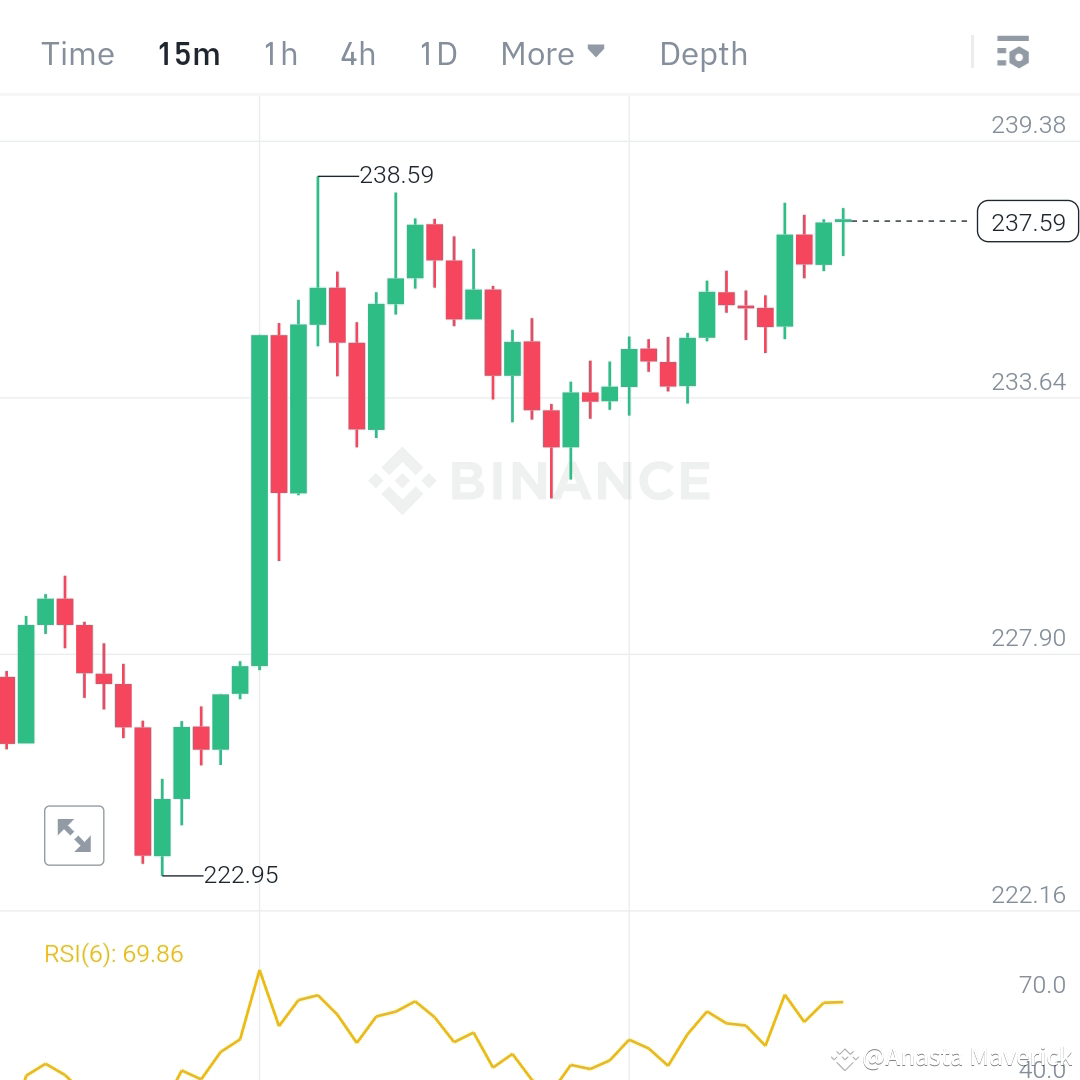
Task: Reselect the active 15m timeframe
Action: pyautogui.click(x=189, y=54)
